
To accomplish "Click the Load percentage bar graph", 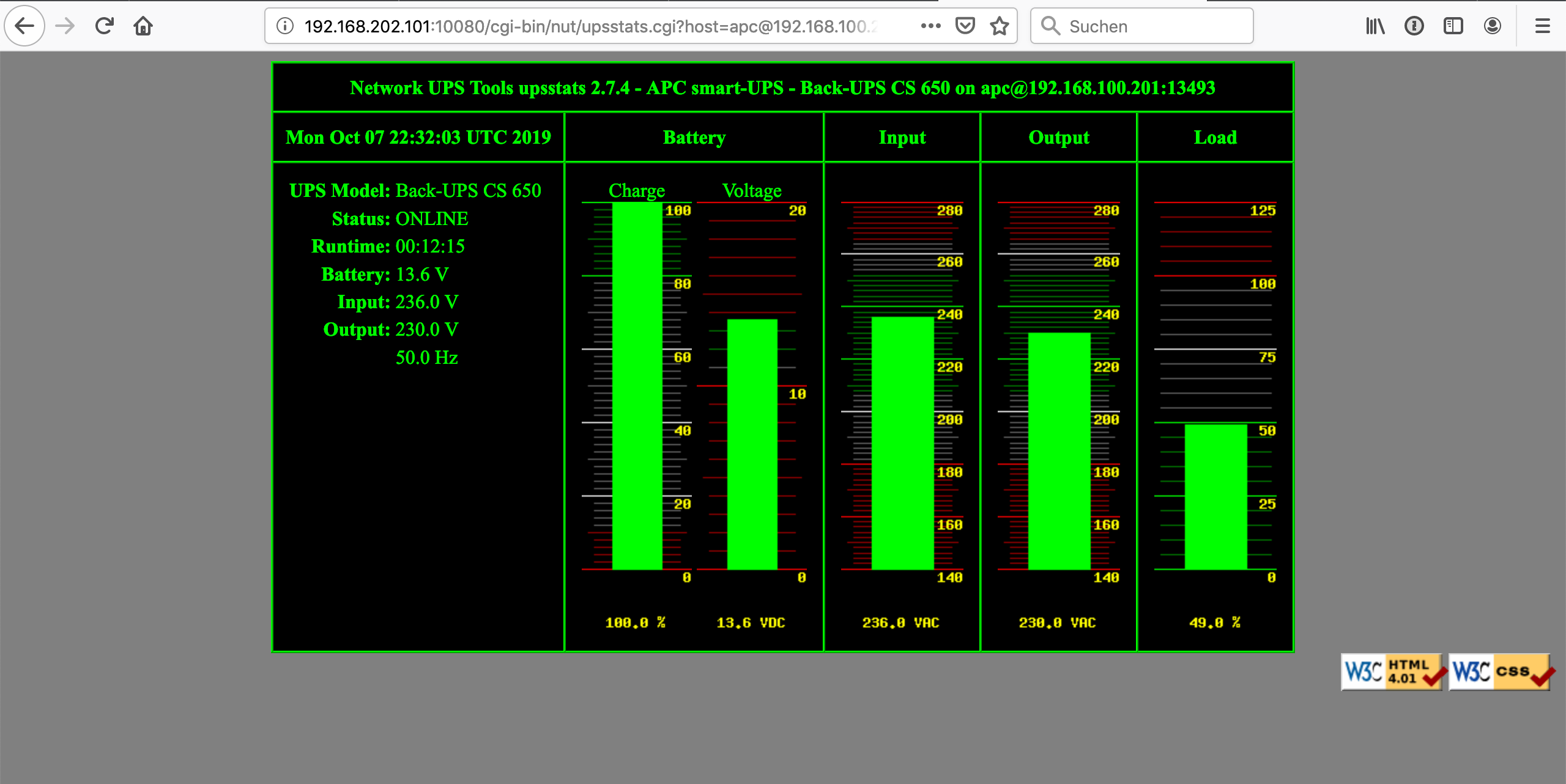I will [1215, 497].
